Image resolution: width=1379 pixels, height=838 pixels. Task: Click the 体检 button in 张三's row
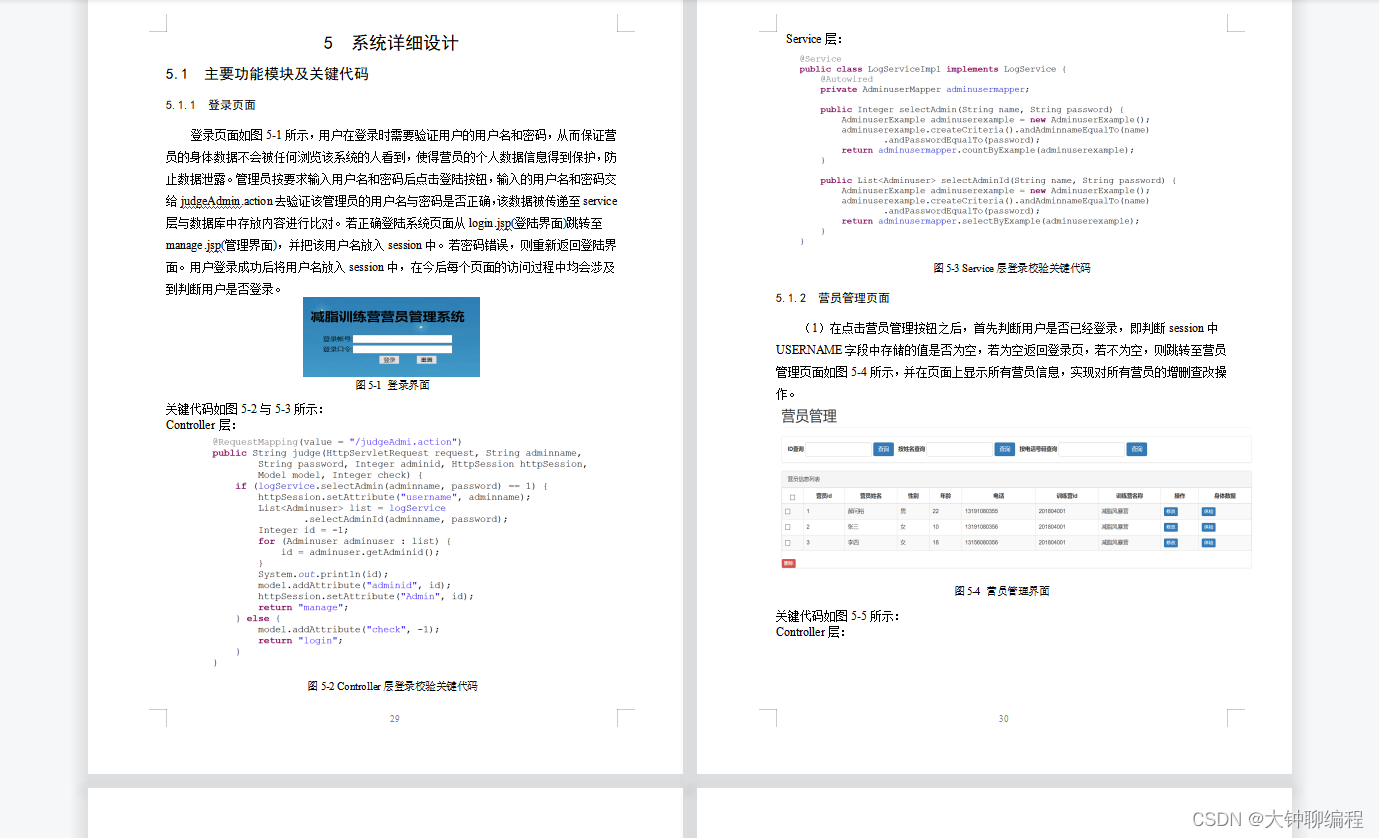click(x=1208, y=527)
